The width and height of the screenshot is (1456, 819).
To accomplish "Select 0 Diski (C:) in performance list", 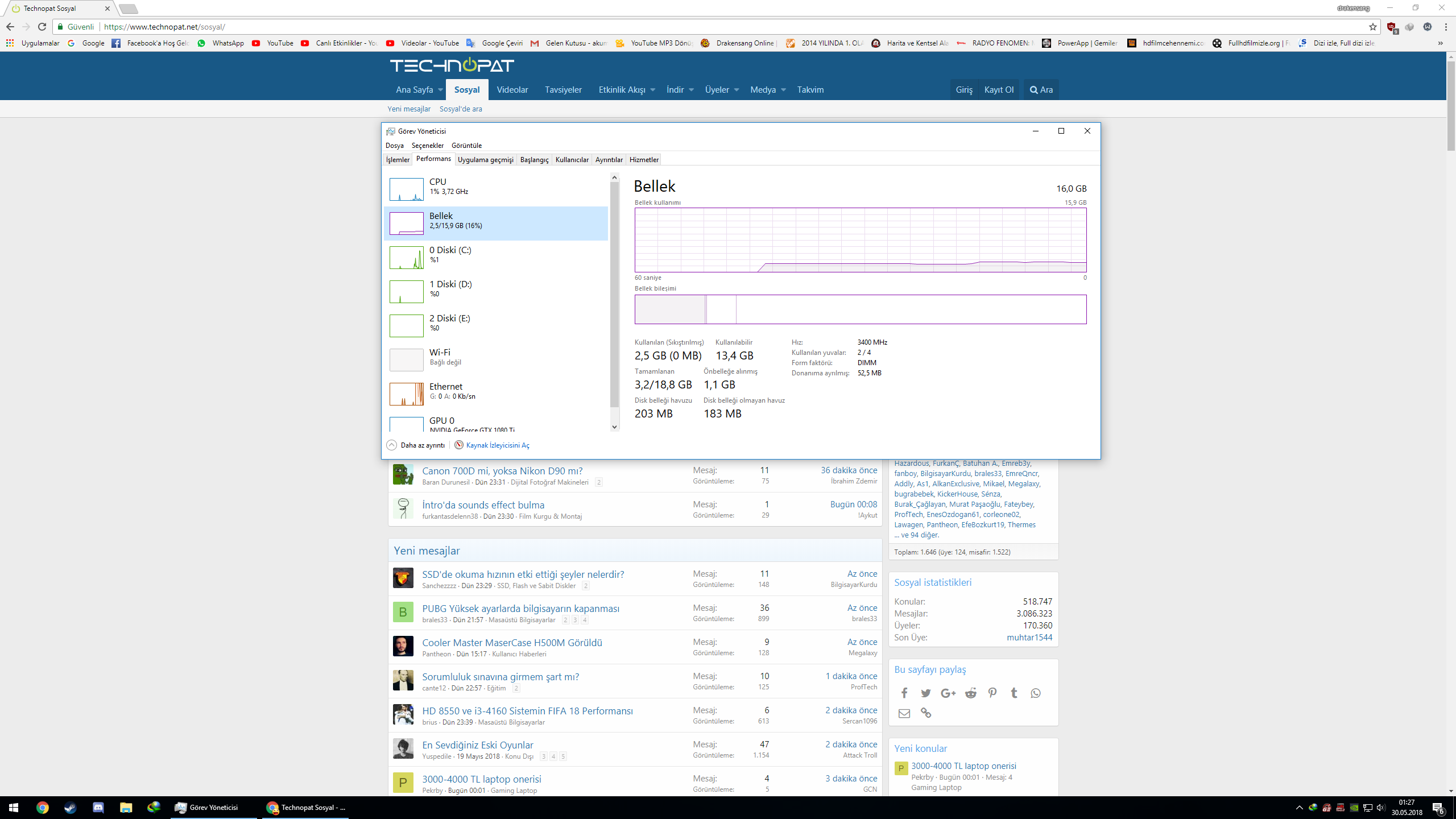I will (x=496, y=257).
